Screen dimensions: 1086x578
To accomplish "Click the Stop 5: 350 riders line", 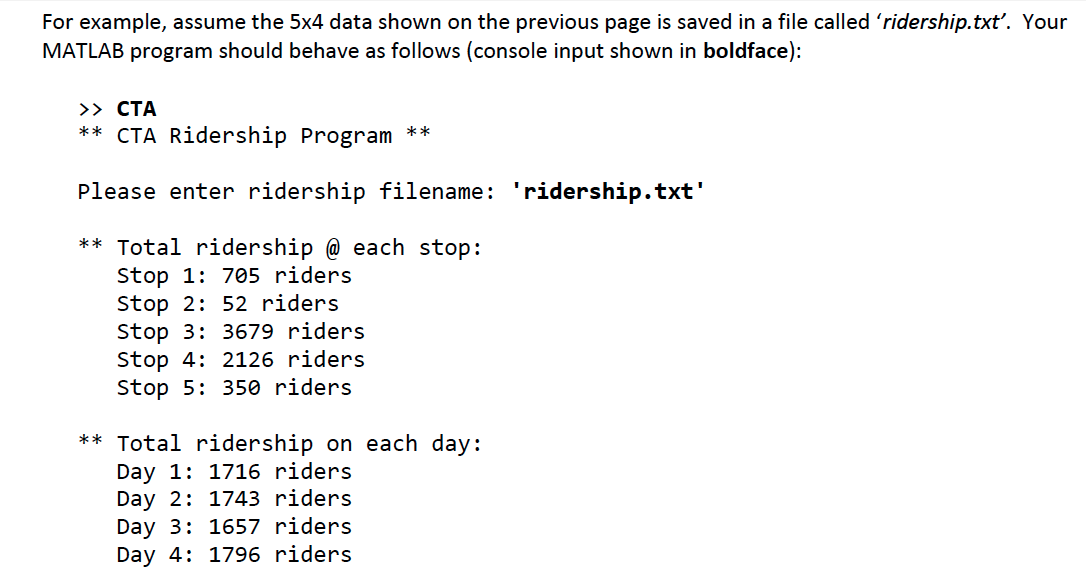I will (x=234, y=388).
